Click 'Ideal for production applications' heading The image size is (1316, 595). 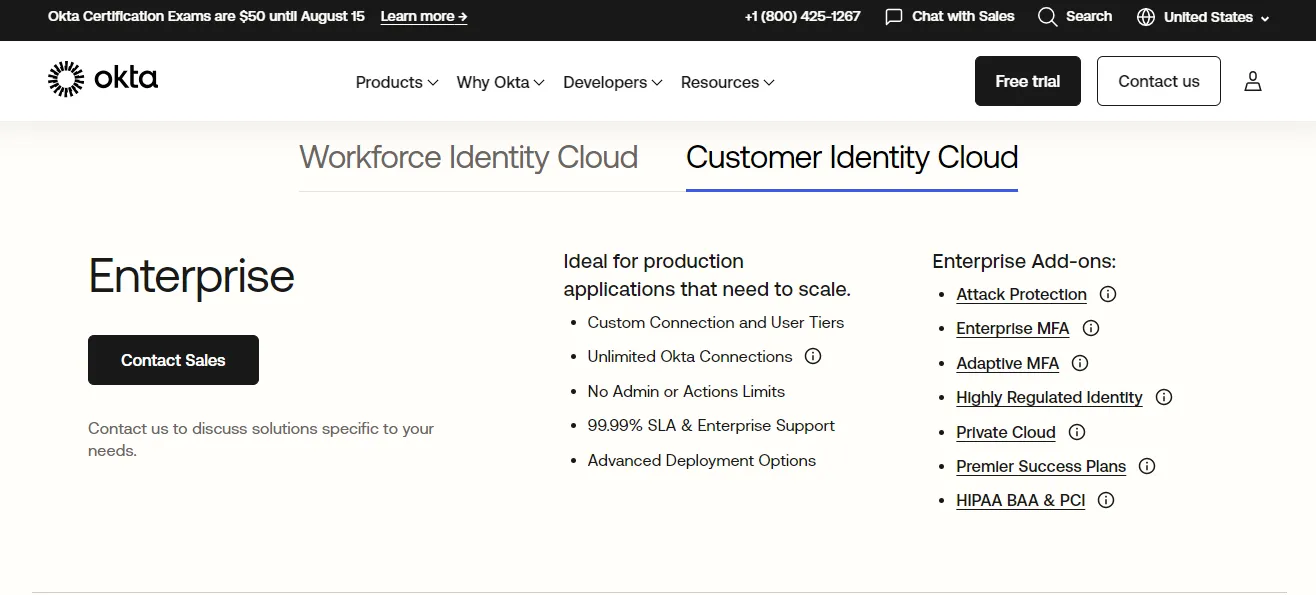pyautogui.click(x=707, y=275)
